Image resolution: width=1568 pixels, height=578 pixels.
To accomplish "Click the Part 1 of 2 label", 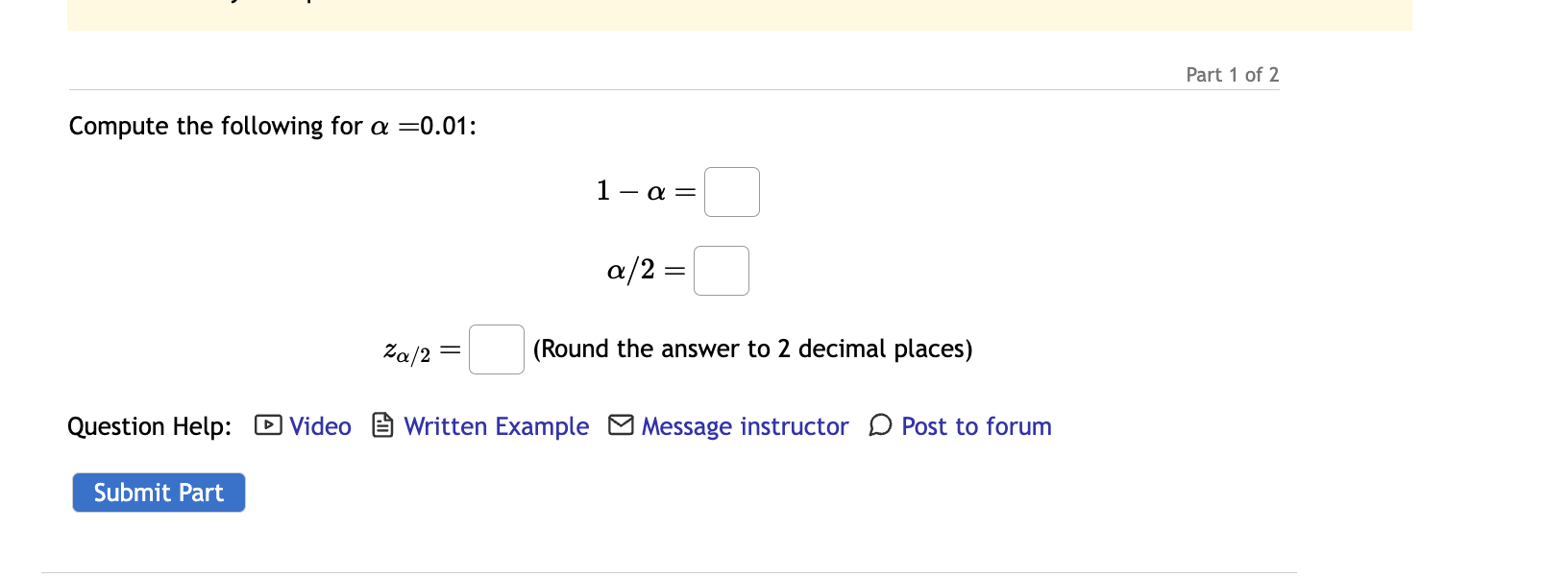I will (x=1232, y=74).
